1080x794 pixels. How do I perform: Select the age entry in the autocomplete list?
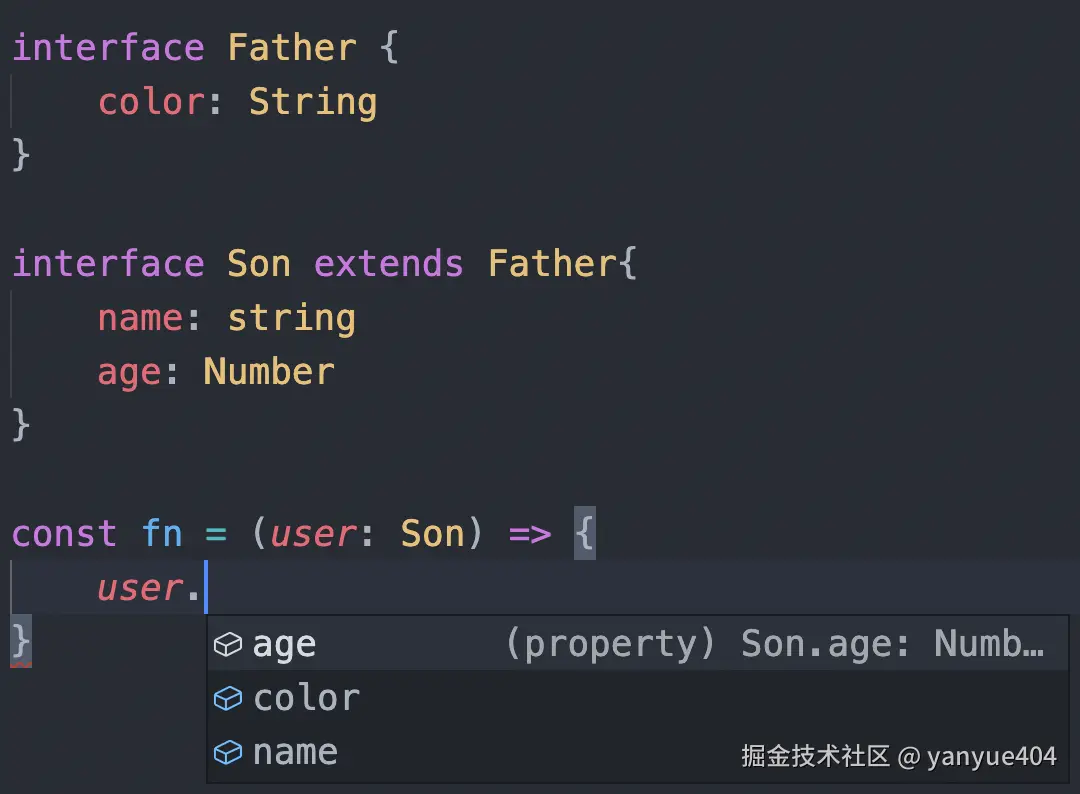click(x=285, y=645)
